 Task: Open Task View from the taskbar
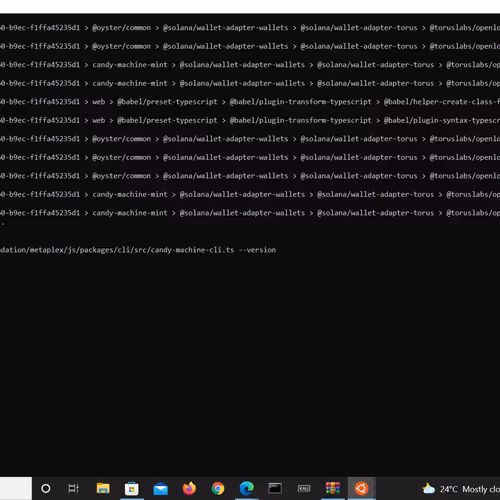pyautogui.click(x=73, y=489)
